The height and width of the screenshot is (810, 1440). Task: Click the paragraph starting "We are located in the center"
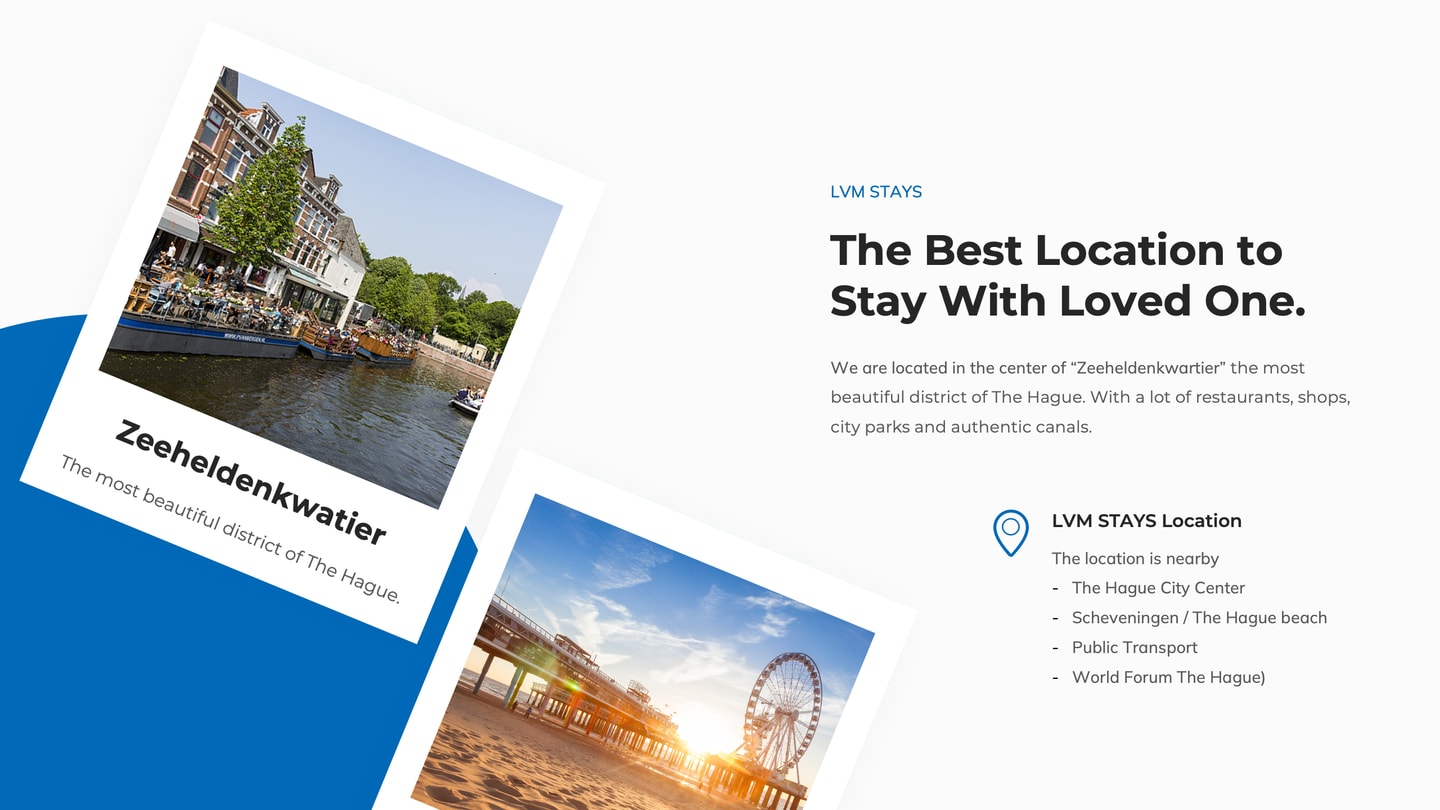point(1090,397)
